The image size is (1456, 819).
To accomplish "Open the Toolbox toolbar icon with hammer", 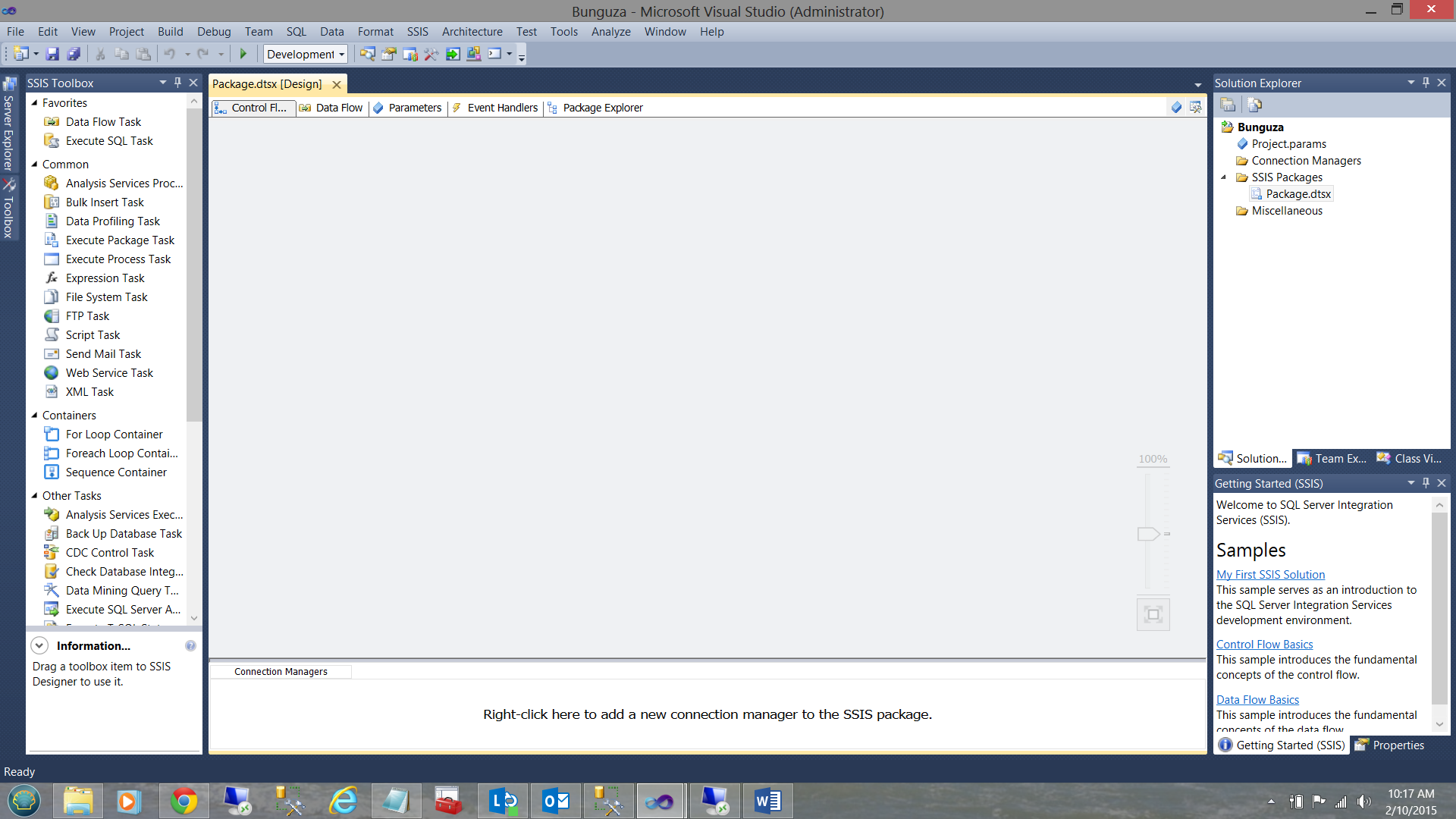I will (431, 54).
